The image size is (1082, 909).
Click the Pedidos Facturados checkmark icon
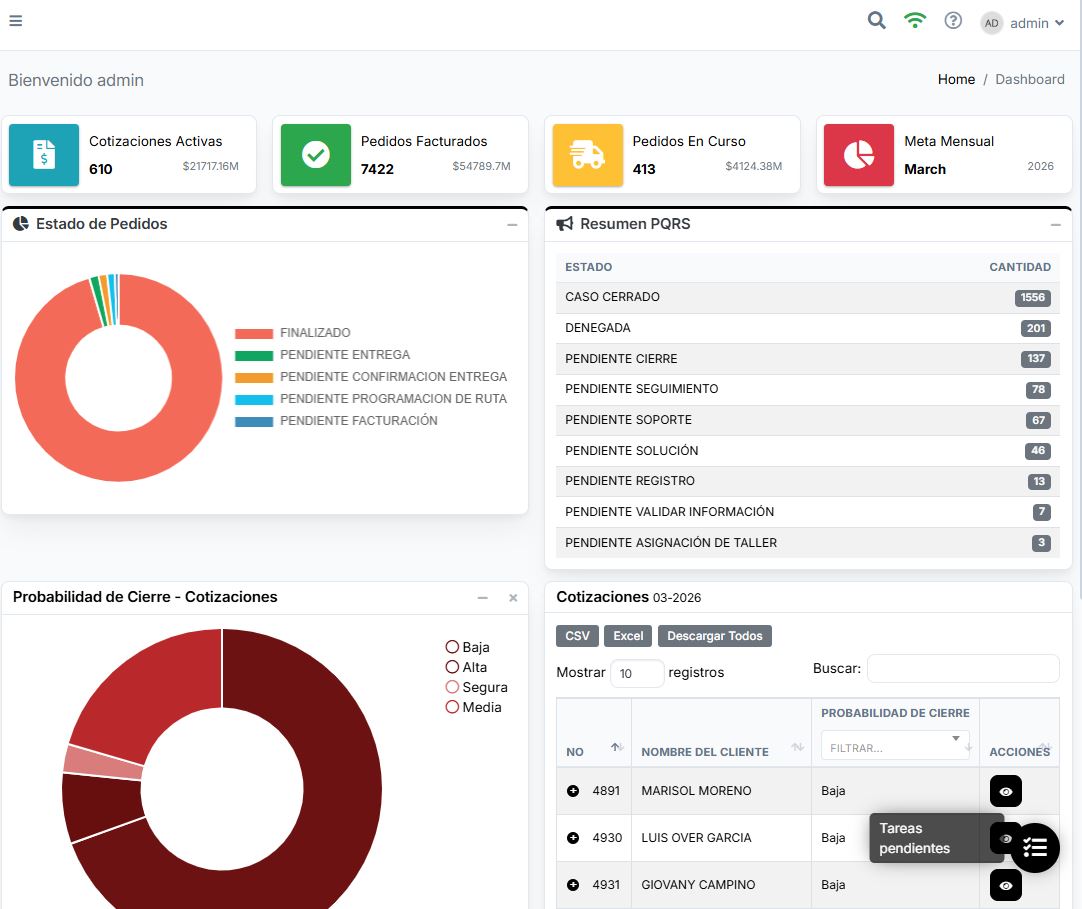[315, 155]
